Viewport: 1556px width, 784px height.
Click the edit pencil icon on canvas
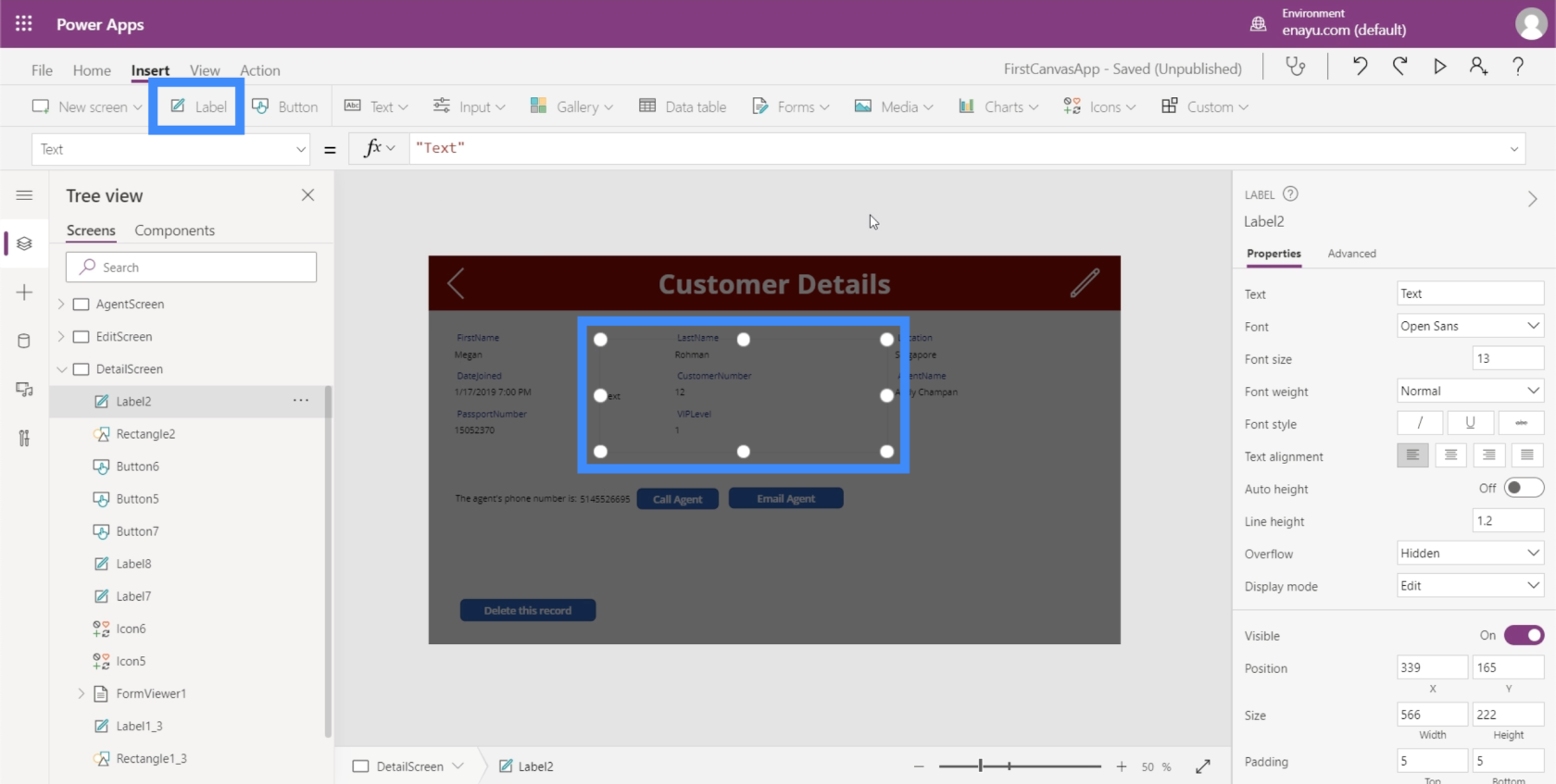click(x=1085, y=283)
